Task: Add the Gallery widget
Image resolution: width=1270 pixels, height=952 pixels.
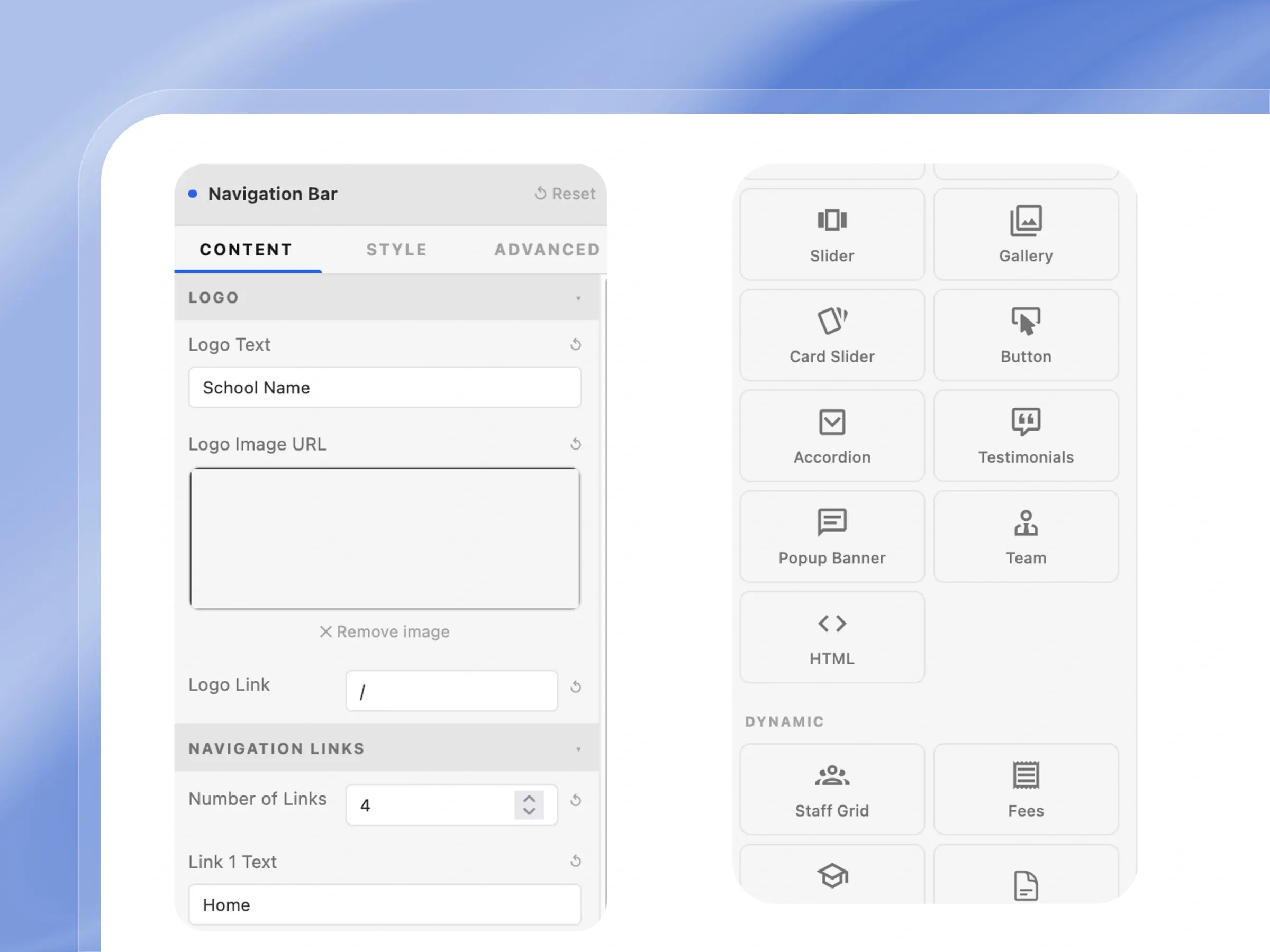Action: click(1026, 235)
